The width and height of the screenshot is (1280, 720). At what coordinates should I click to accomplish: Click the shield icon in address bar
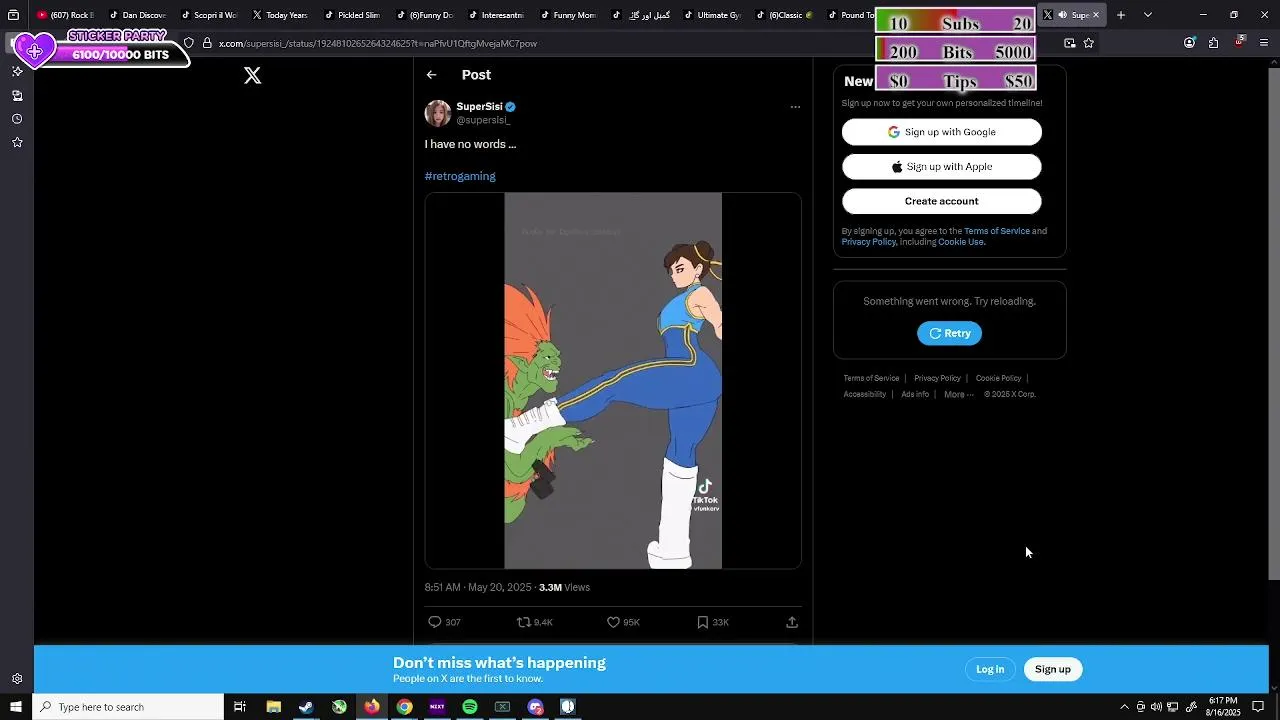point(189,43)
